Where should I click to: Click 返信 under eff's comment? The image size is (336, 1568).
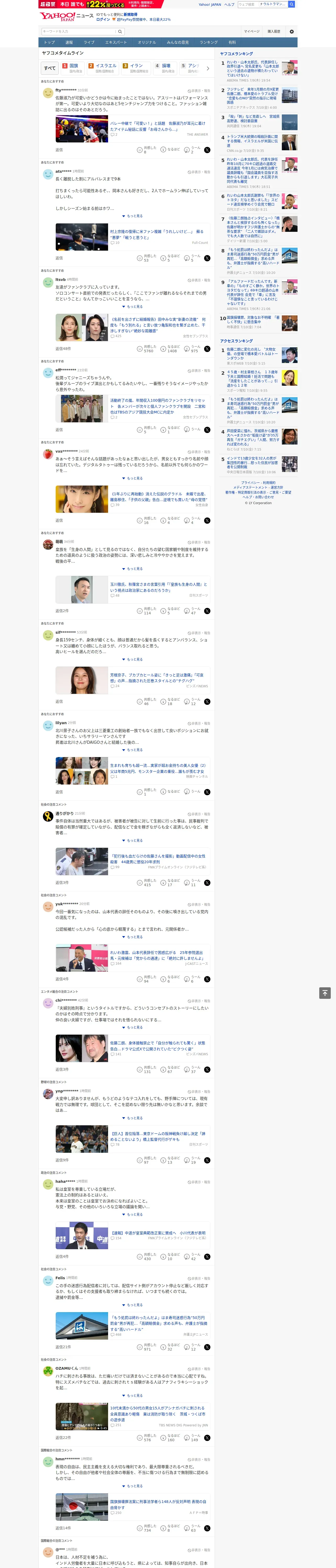tap(59, 430)
